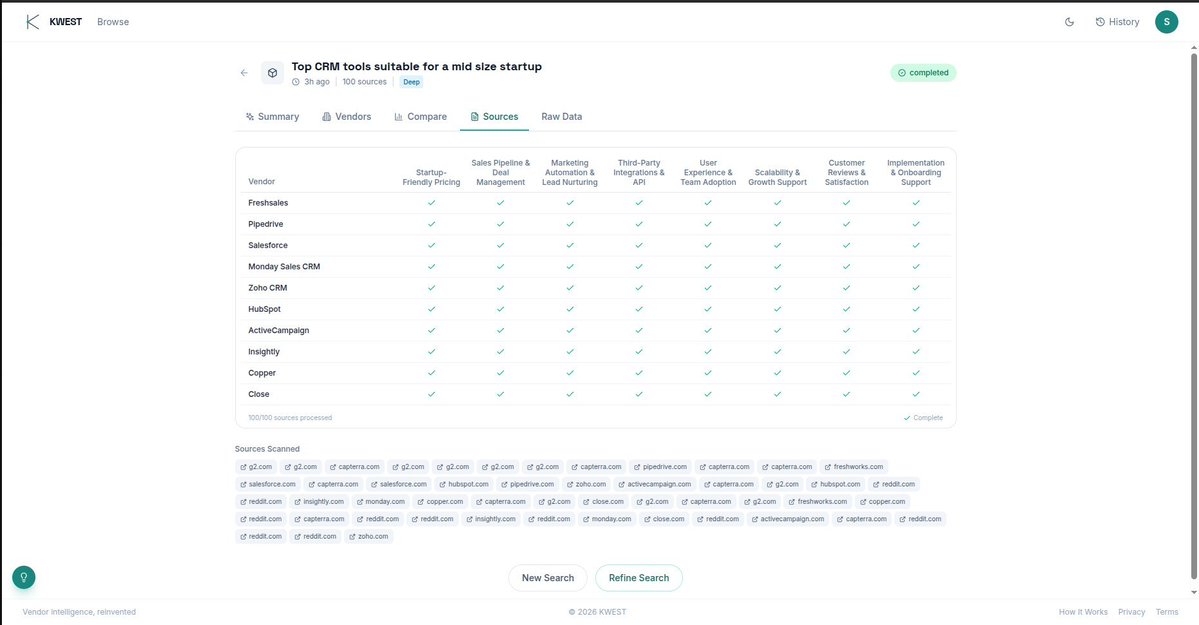Viewport: 1199px width, 625px height.
Task: Open the user avatar S menu
Action: tap(1166, 22)
